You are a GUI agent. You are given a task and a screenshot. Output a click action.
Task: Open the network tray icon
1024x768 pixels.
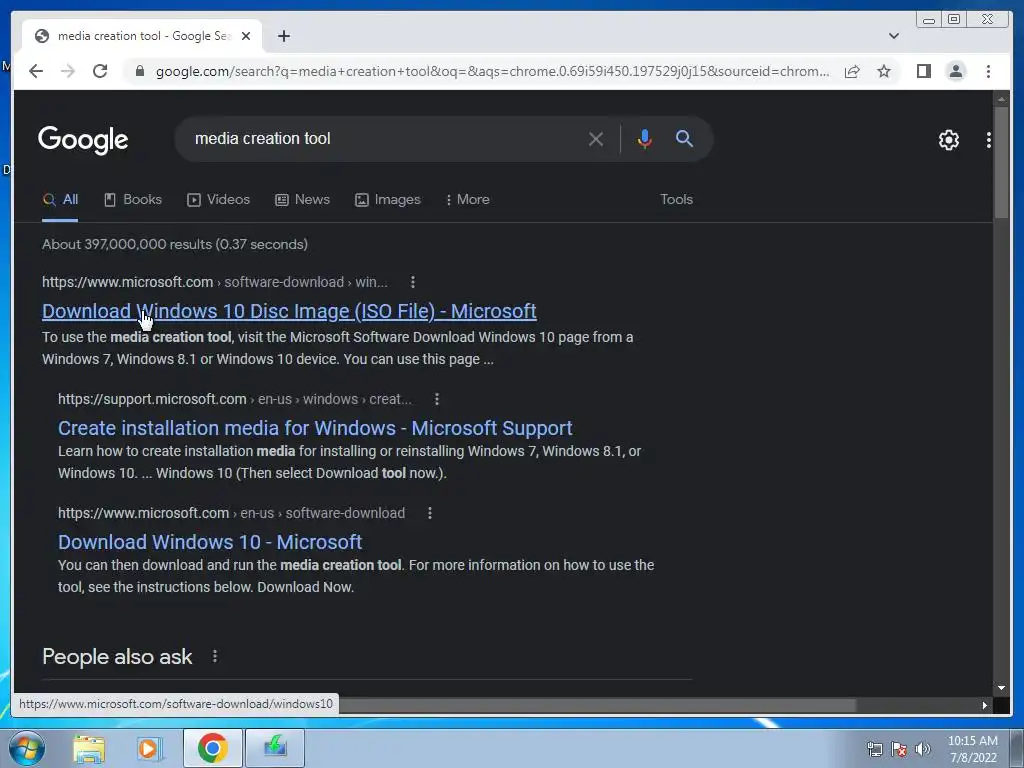(x=874, y=749)
